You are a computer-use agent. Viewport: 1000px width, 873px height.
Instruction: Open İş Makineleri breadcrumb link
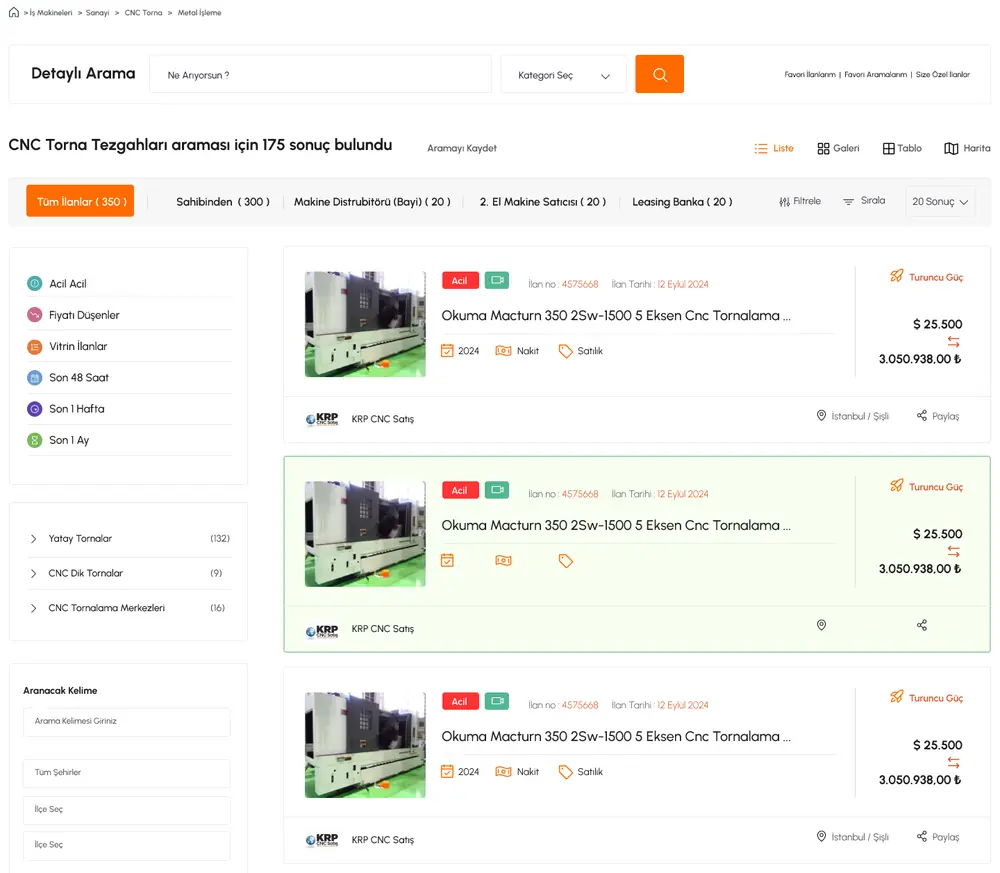(x=51, y=13)
